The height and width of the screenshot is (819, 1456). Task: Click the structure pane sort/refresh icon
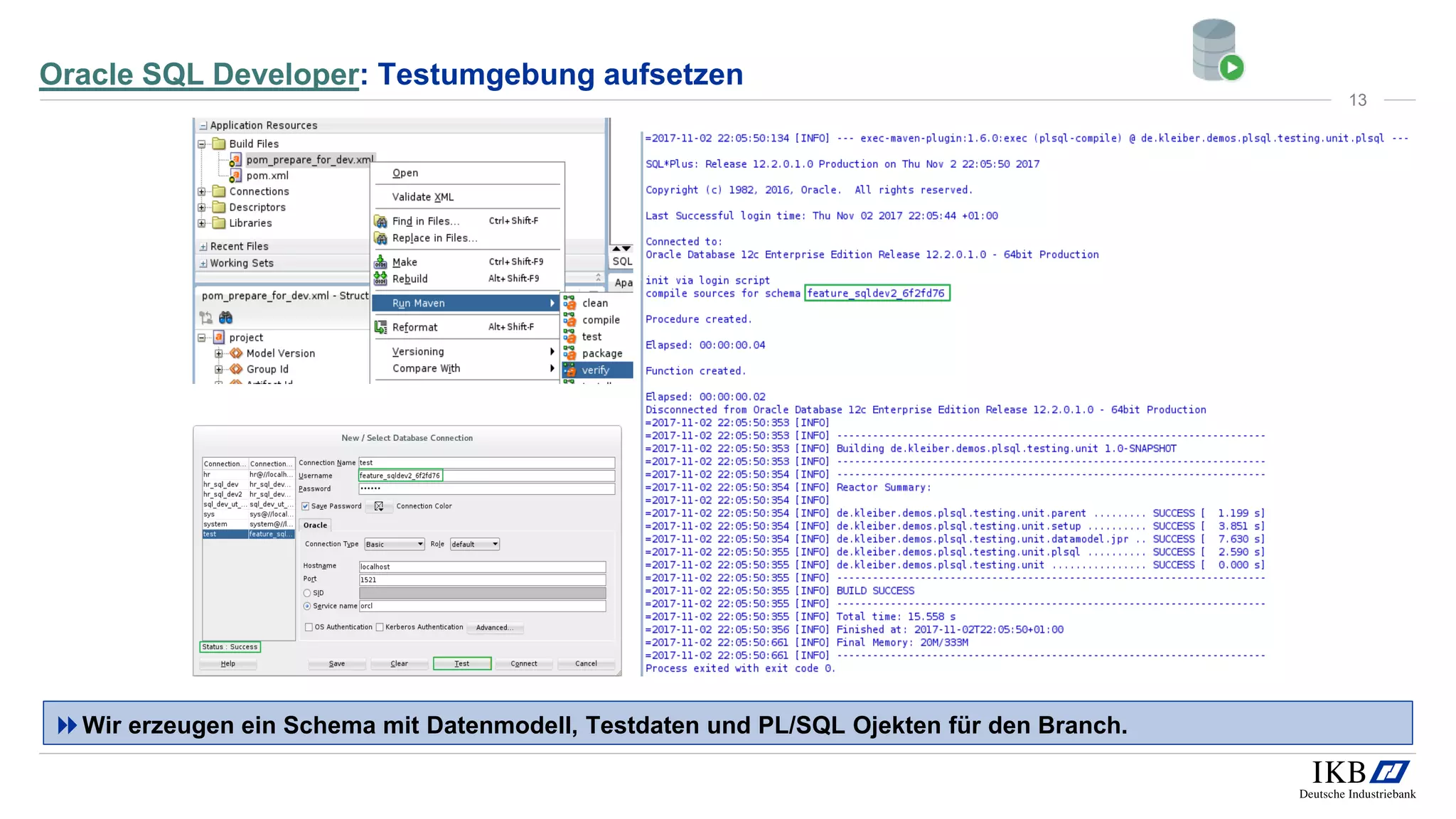[206, 317]
